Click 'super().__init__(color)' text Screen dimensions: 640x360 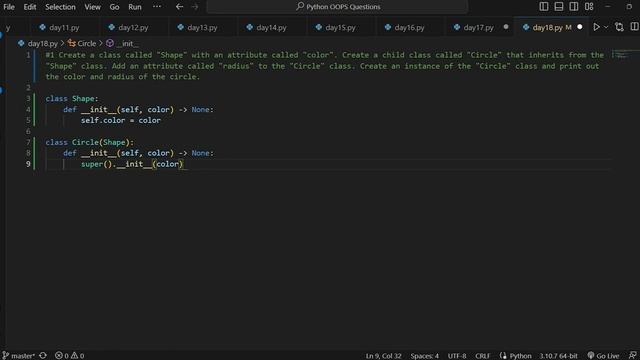coord(132,164)
